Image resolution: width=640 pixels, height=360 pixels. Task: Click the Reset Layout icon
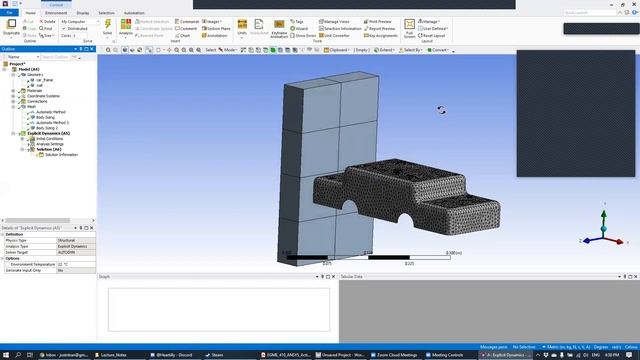tap(431, 36)
